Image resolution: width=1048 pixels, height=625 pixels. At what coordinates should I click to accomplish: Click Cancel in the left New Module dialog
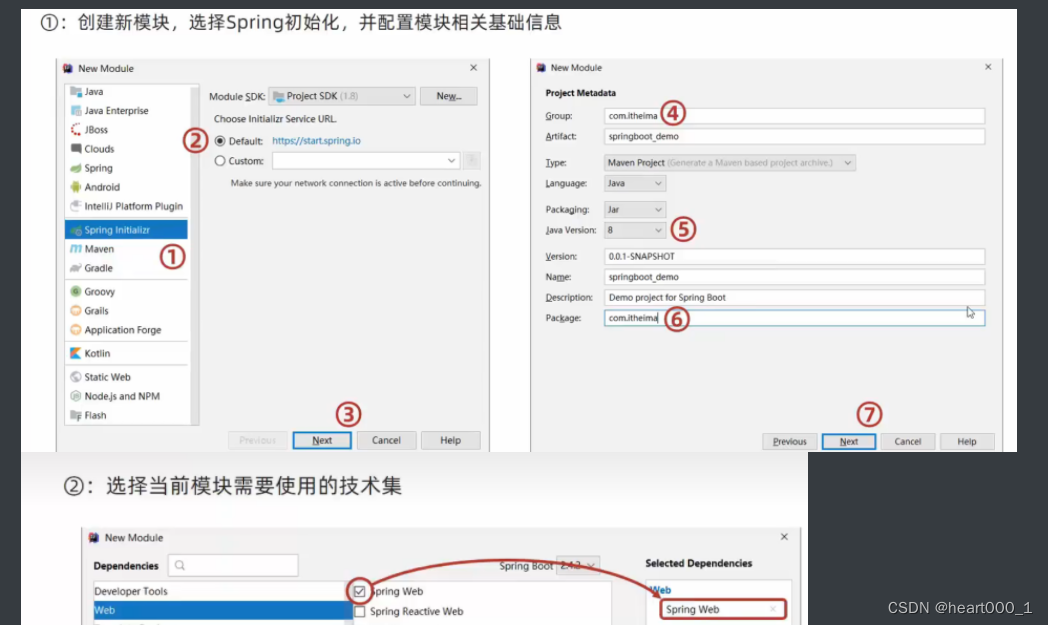click(x=386, y=441)
